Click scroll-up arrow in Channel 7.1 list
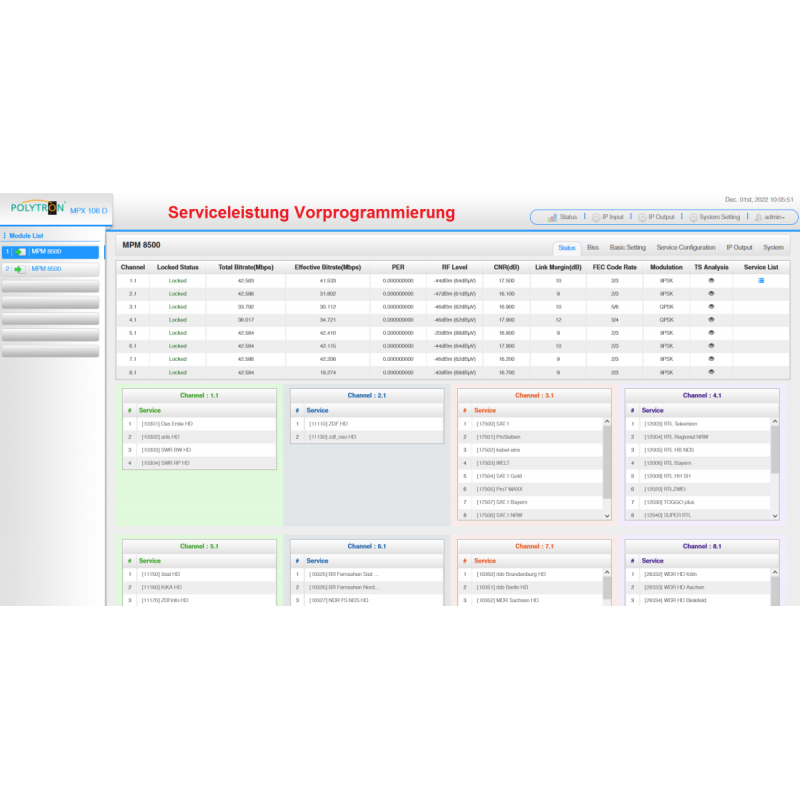Screen dimensions: 800x800 (607, 572)
